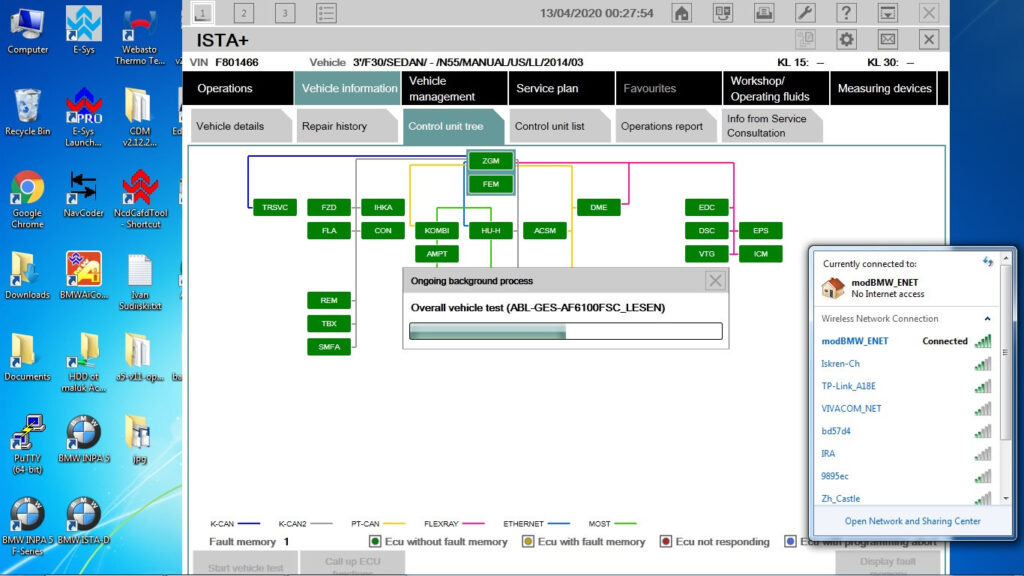This screenshot has width=1024, height=576.
Task: Click the two-panel compare icon next to home
Action: tap(723, 13)
